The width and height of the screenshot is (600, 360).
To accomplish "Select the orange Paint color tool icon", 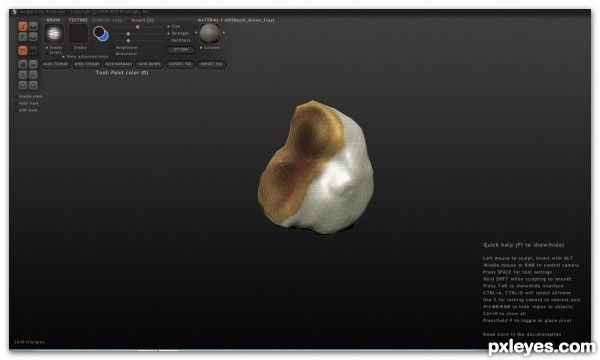I will point(23,26).
